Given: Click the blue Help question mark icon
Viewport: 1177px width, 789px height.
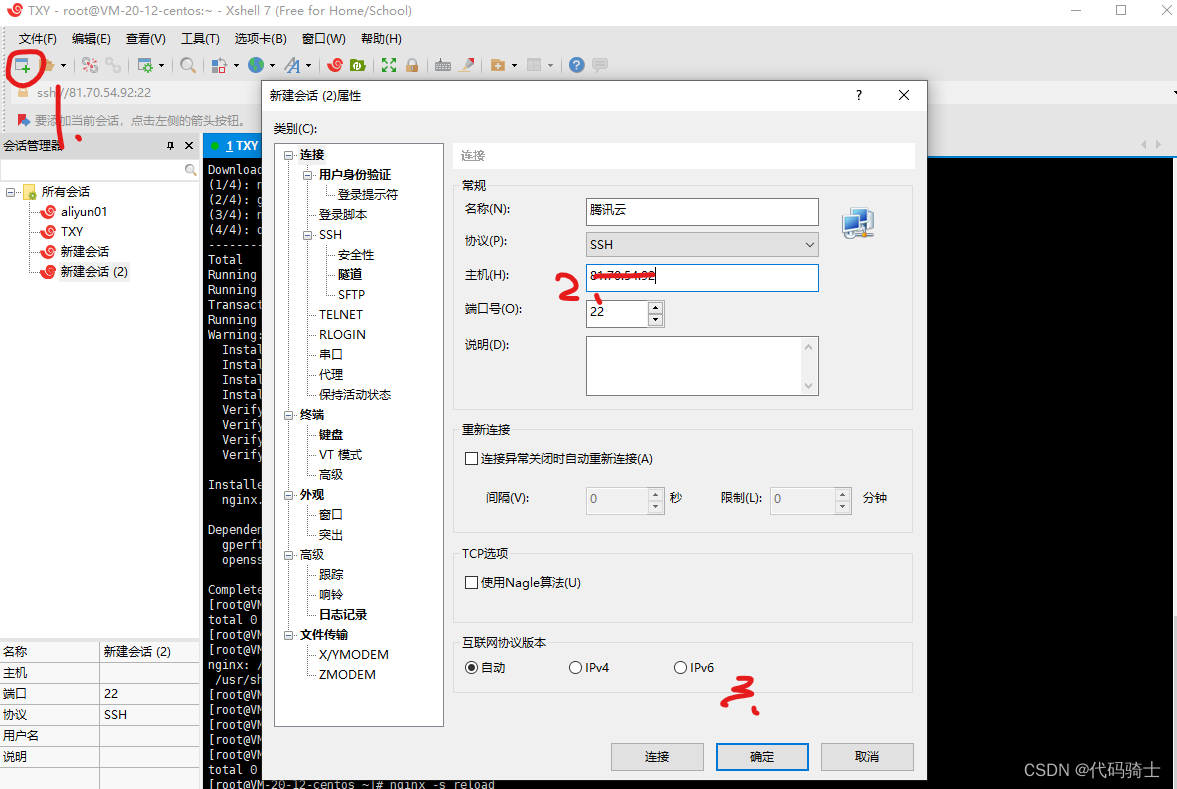Looking at the screenshot, I should click(x=576, y=65).
